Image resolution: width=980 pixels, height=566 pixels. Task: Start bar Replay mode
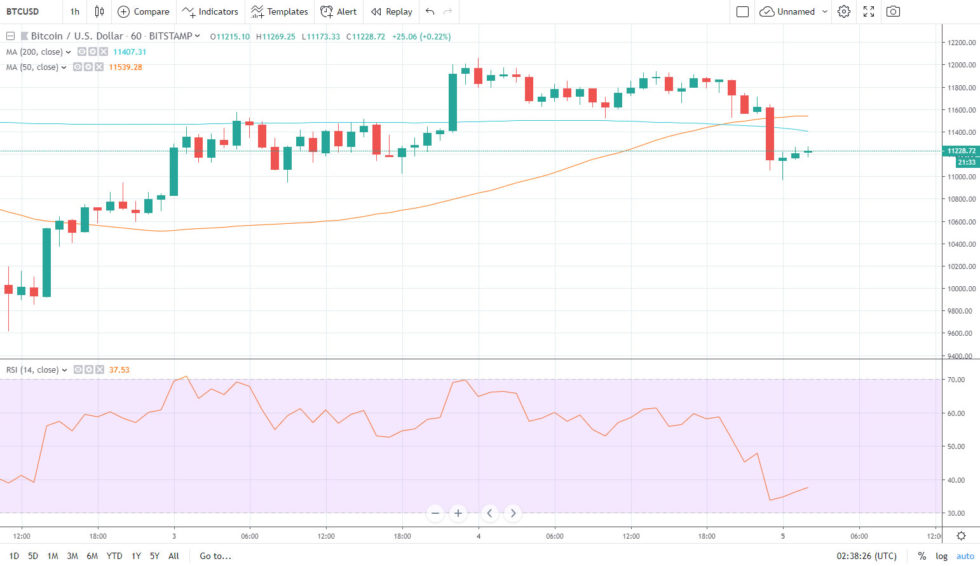pyautogui.click(x=392, y=11)
